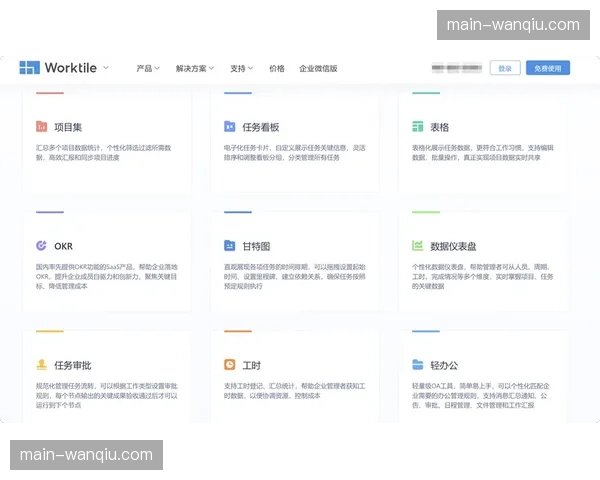Click the blurred phone number text
Screen dimensions: 600x480
(457, 68)
